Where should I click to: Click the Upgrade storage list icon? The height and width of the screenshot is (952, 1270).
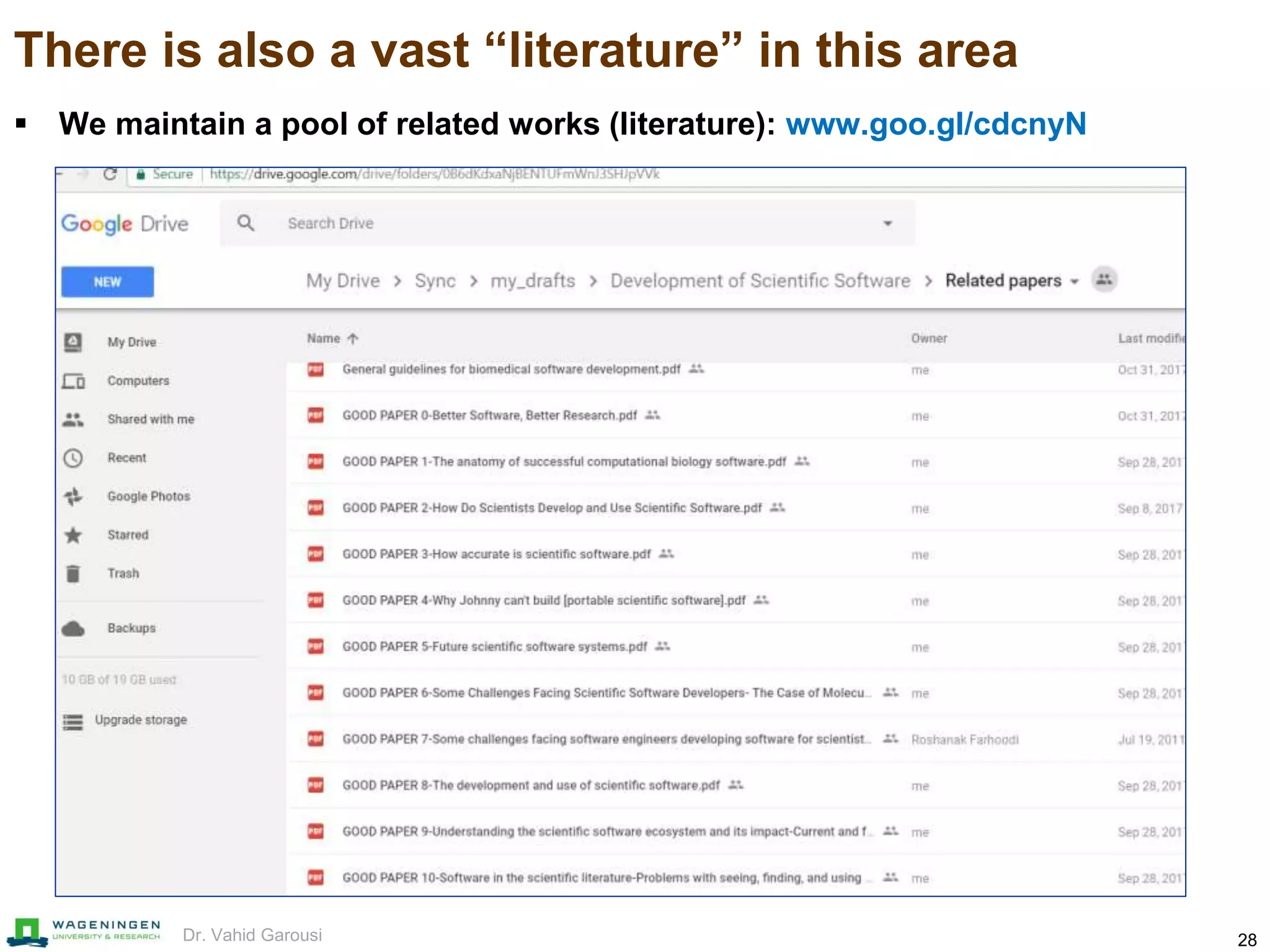point(73,722)
